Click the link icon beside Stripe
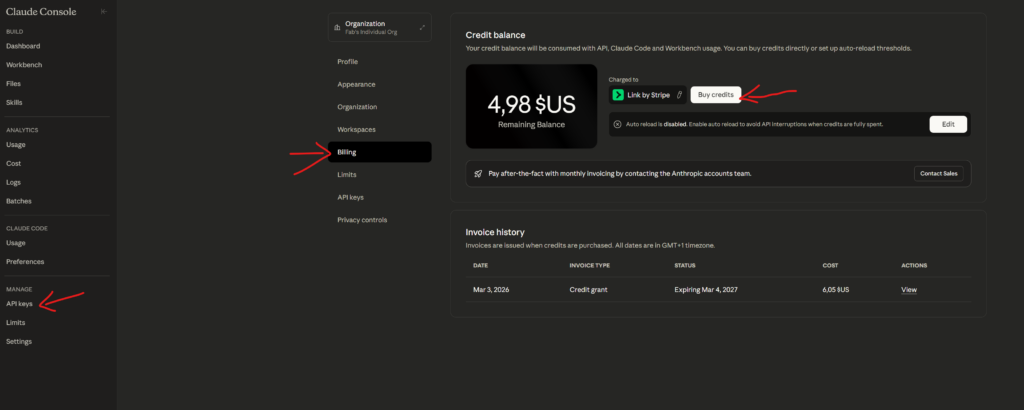This screenshot has height=410, width=1024. [x=680, y=95]
